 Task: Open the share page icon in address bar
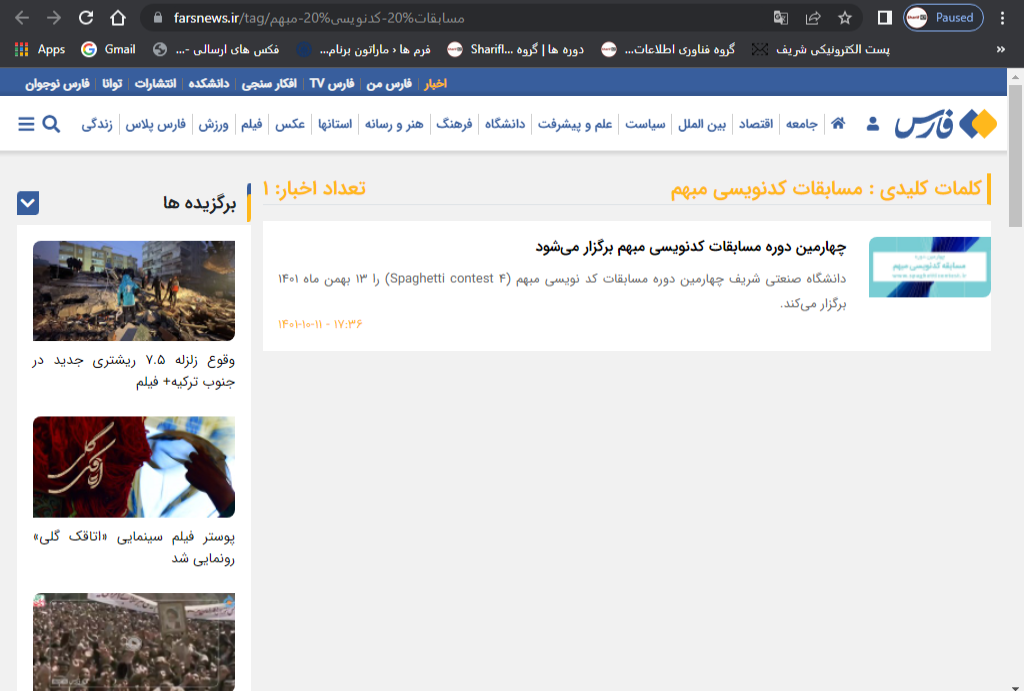813,17
